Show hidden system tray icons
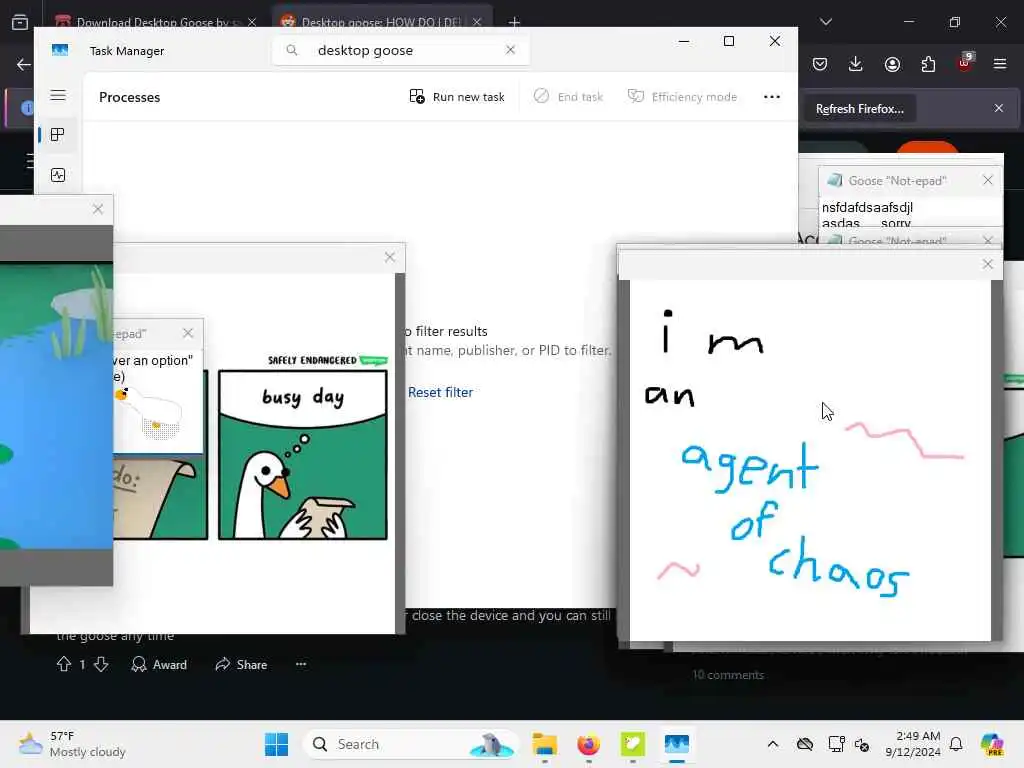 click(x=773, y=744)
